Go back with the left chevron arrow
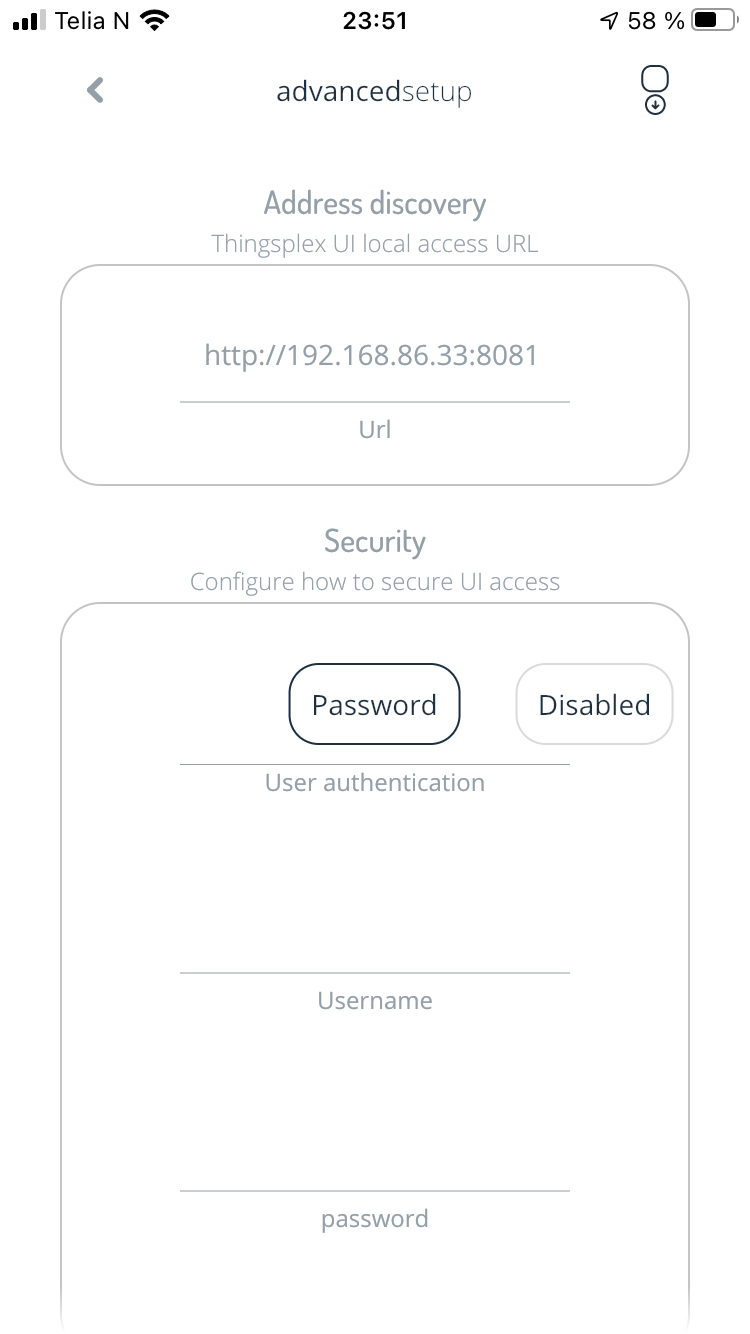The image size is (750, 1334). 95,91
